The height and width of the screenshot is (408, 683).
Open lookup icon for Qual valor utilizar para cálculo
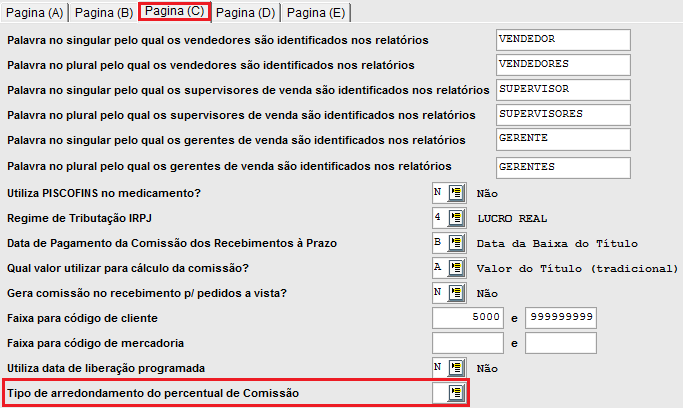coord(456,268)
